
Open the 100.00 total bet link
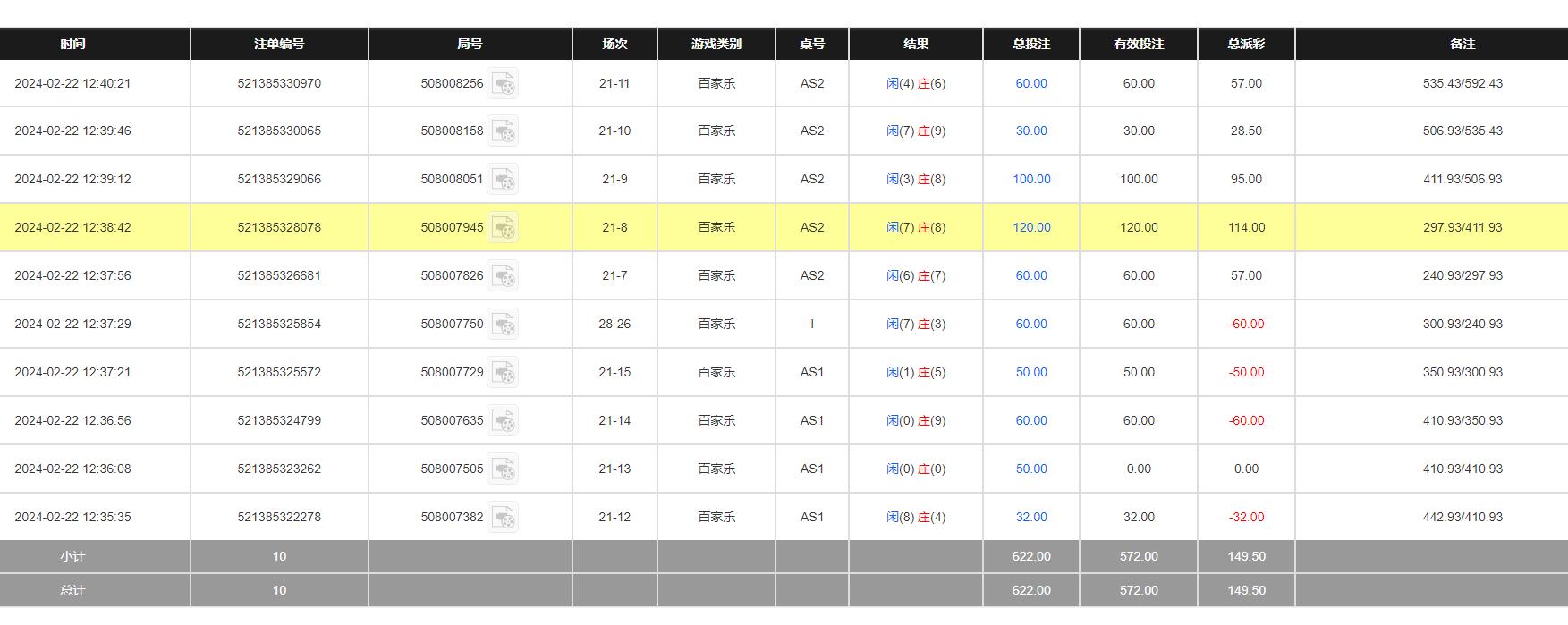pyautogui.click(x=1031, y=179)
